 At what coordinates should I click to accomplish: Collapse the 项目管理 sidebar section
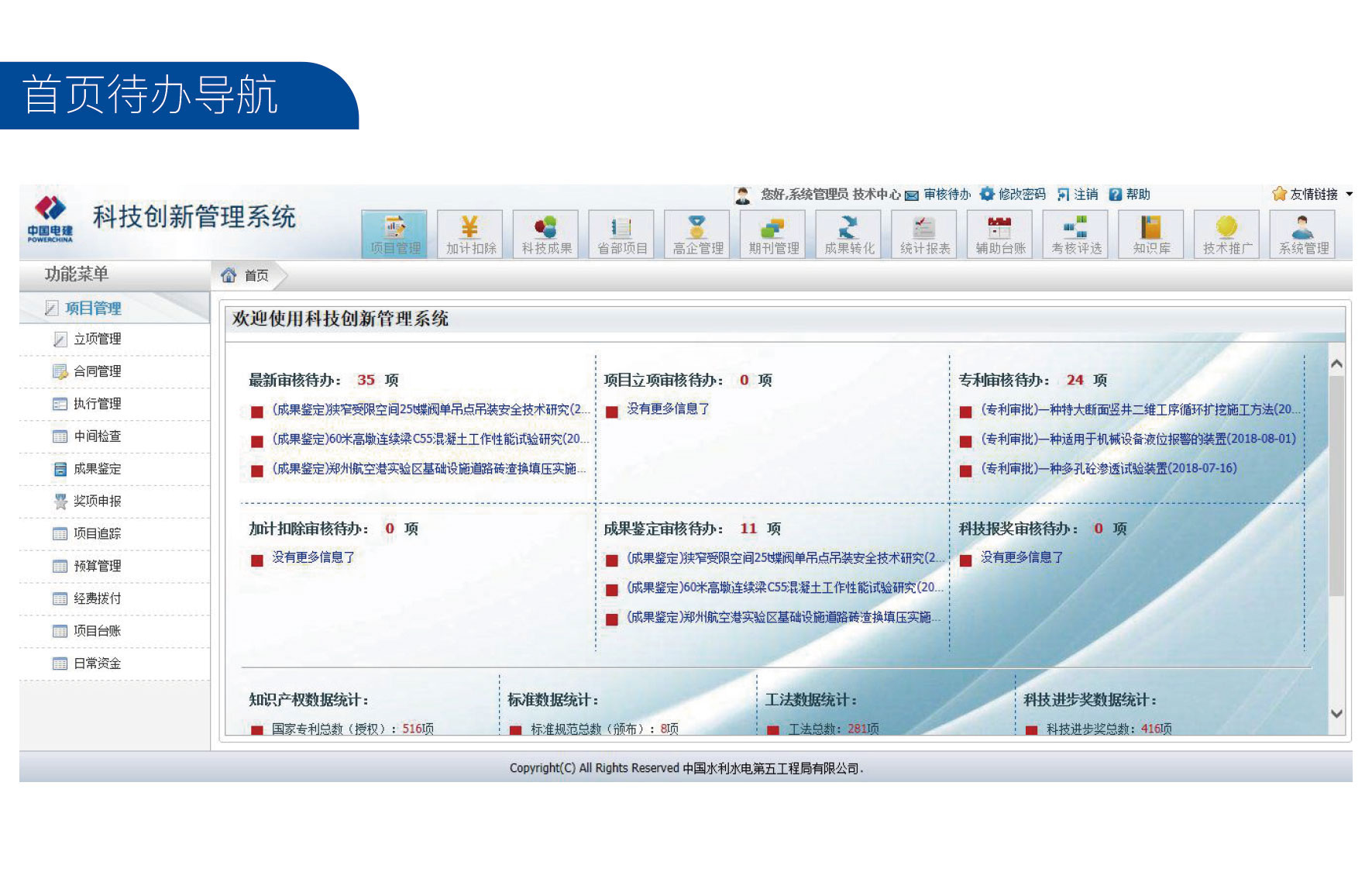(93, 309)
